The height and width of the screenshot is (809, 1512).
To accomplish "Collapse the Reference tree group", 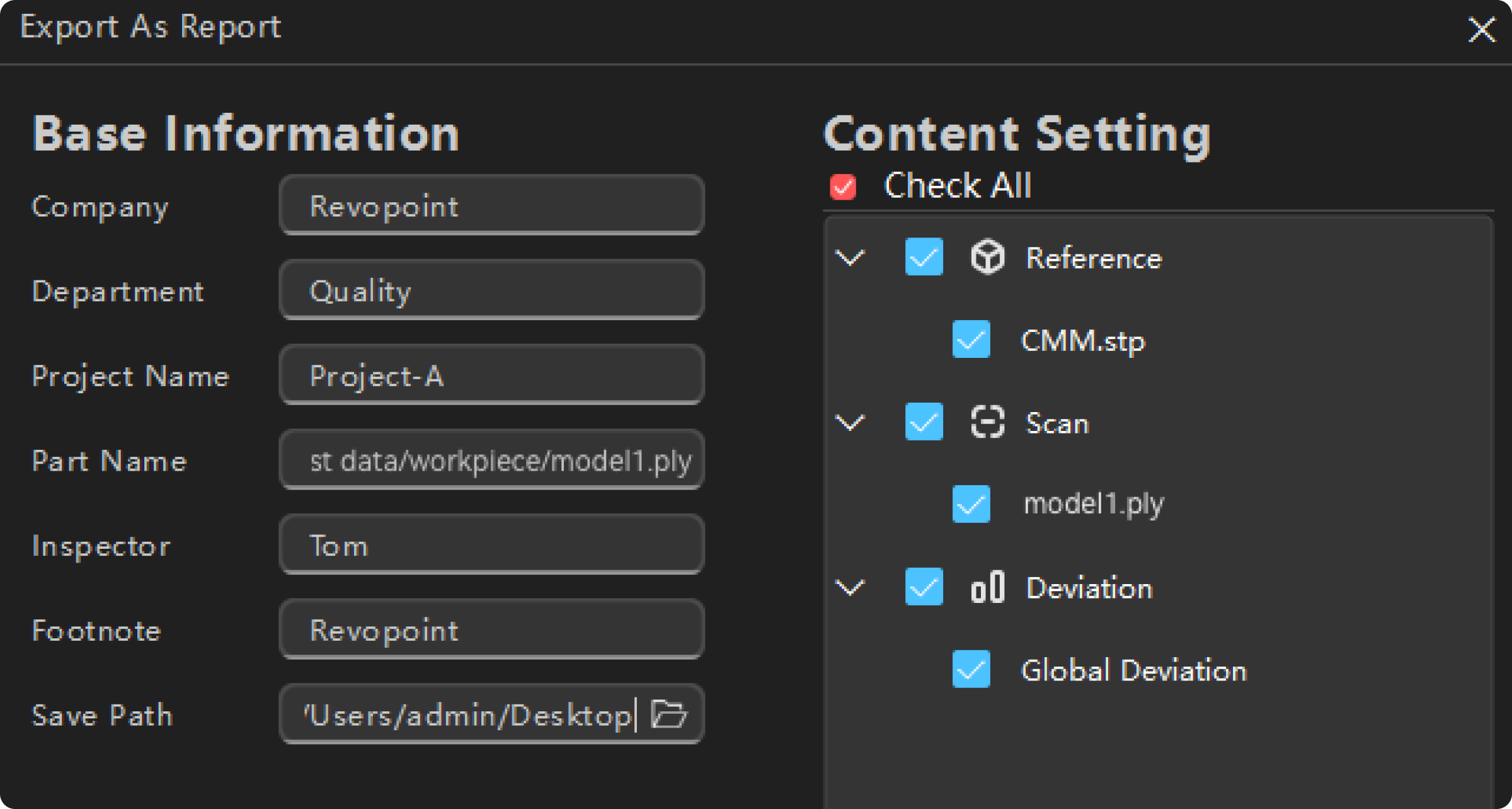I will point(850,257).
